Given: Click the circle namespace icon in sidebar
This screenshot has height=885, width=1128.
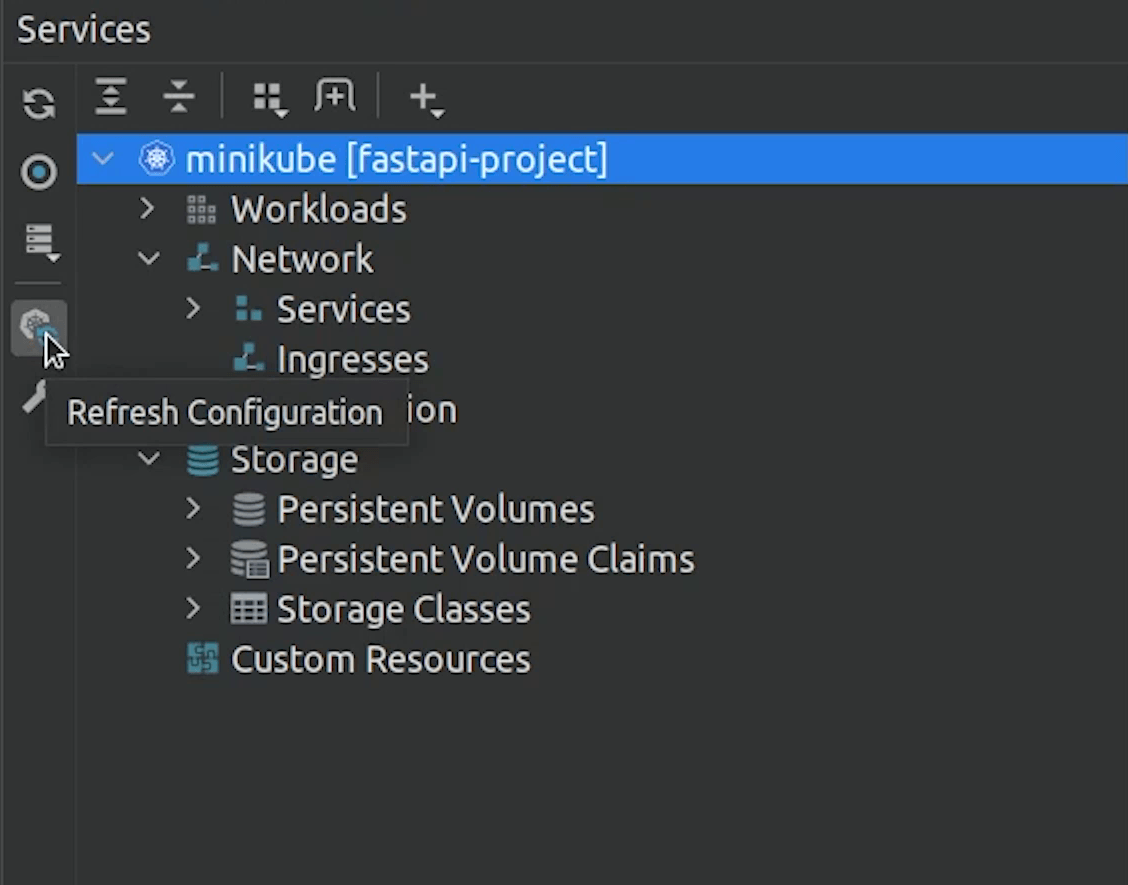Looking at the screenshot, I should click(x=39, y=173).
